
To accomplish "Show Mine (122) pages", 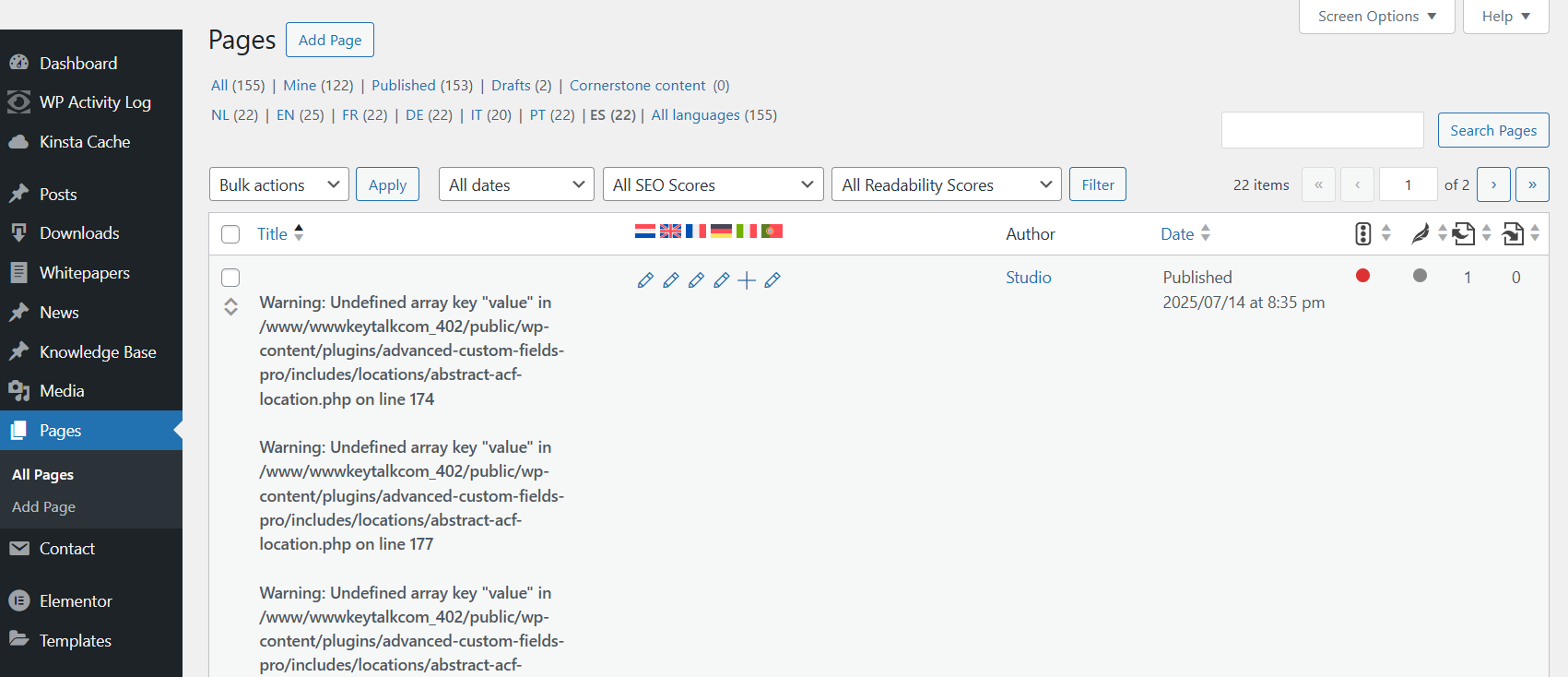I will click(318, 85).
